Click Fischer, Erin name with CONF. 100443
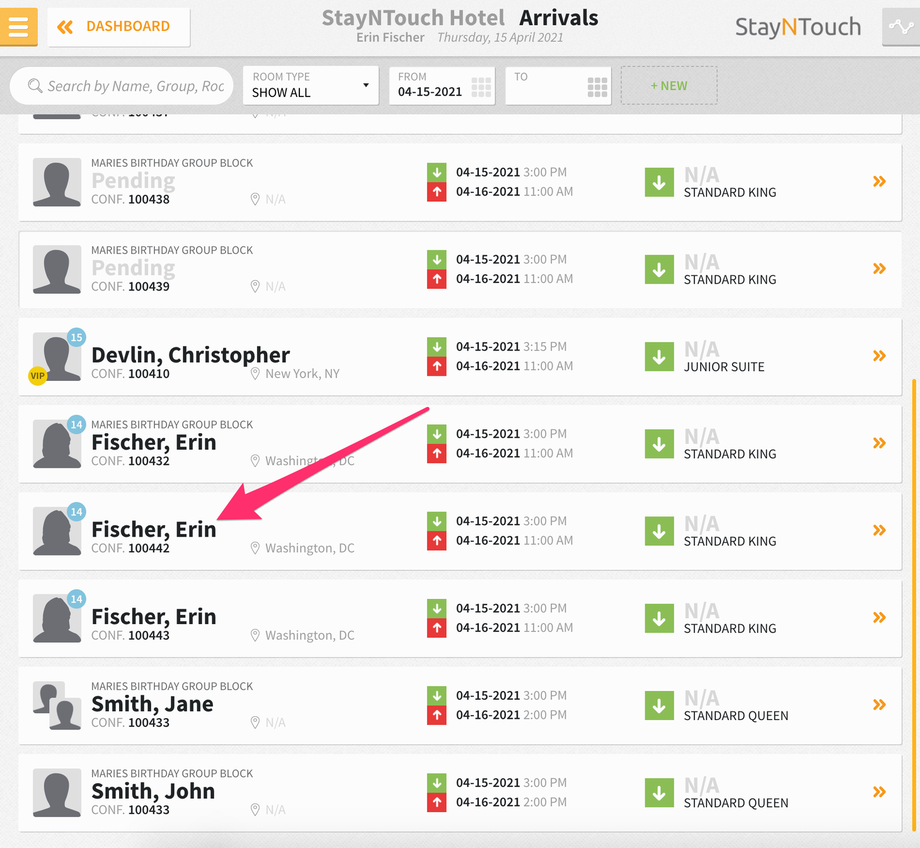 pos(154,617)
